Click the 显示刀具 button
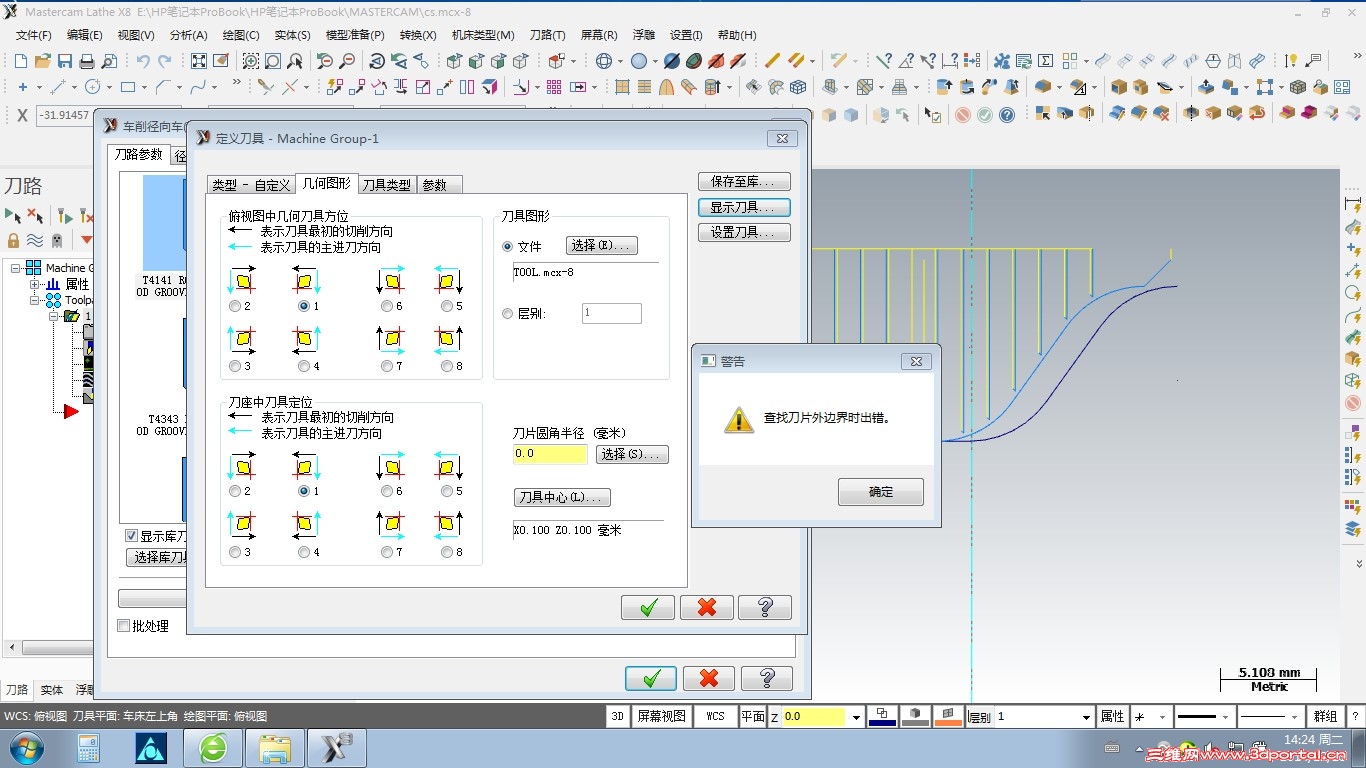Image resolution: width=1366 pixels, height=768 pixels. tap(744, 207)
